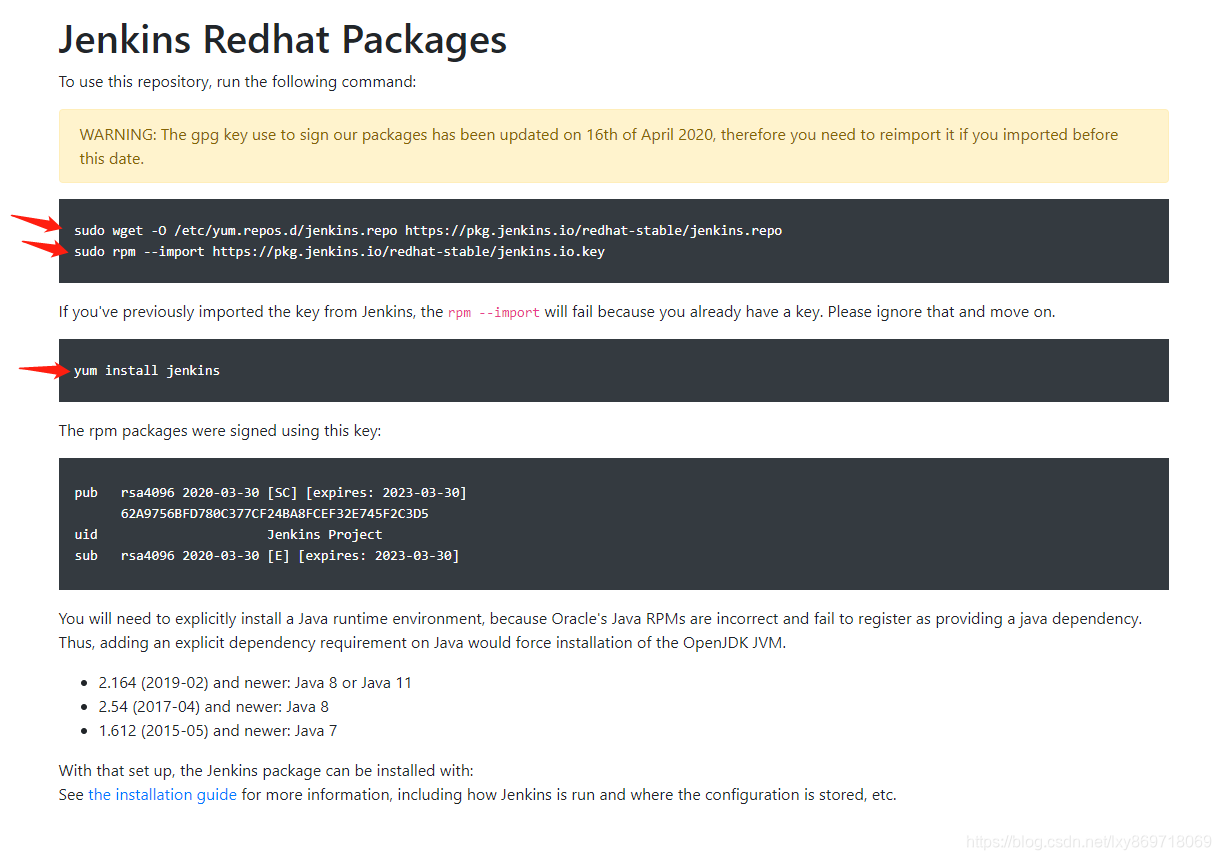Click the 'To use this repository' sentence
The image size is (1221, 860).
pos(237,82)
